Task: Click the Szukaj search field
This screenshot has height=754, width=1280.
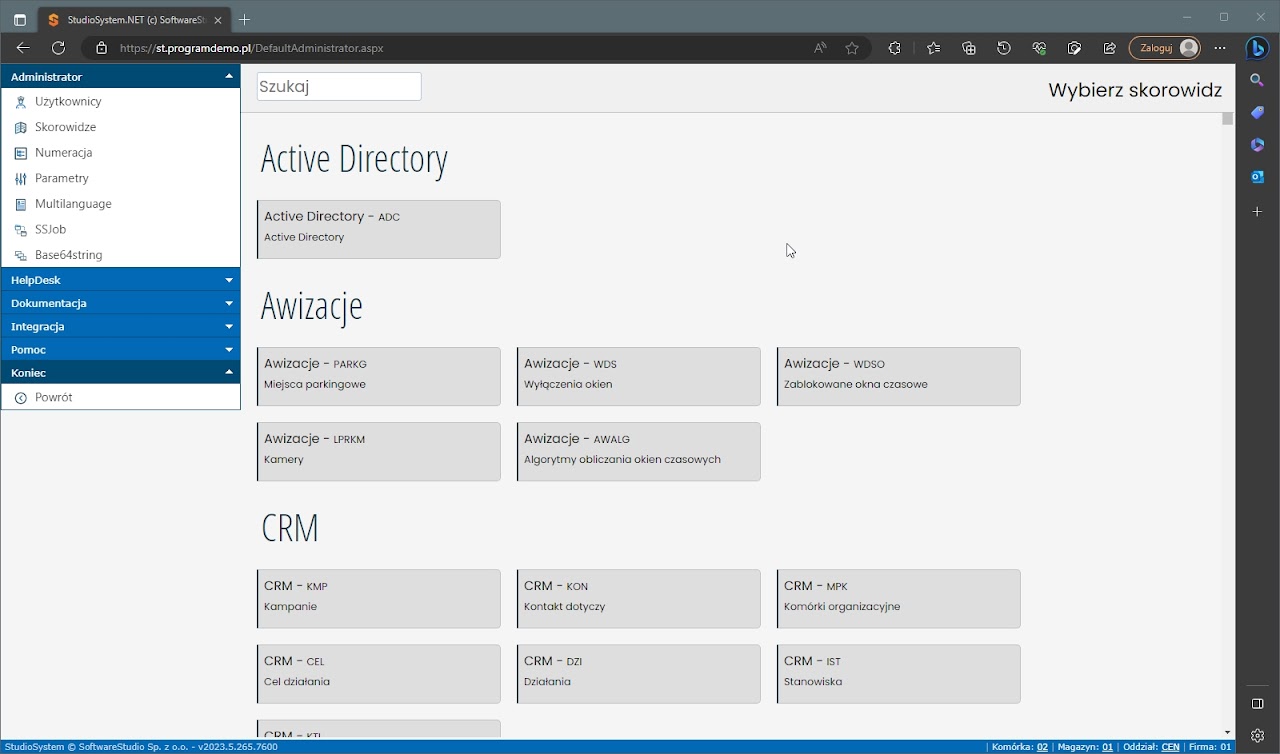Action: point(339,86)
